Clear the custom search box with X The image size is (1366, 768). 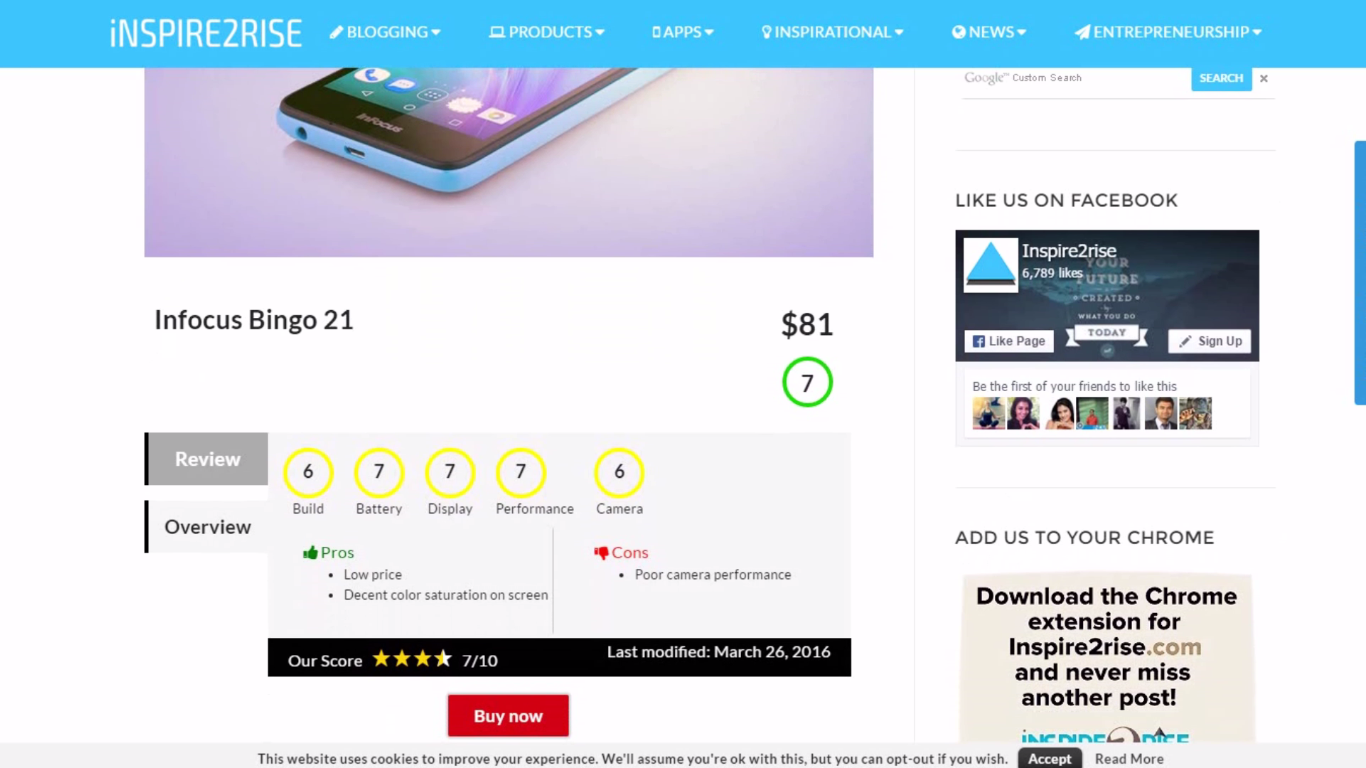point(1264,78)
